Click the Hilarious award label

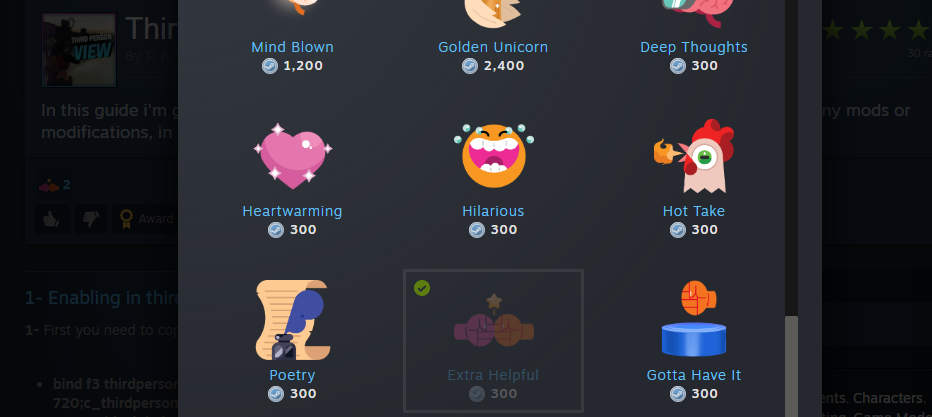493,211
